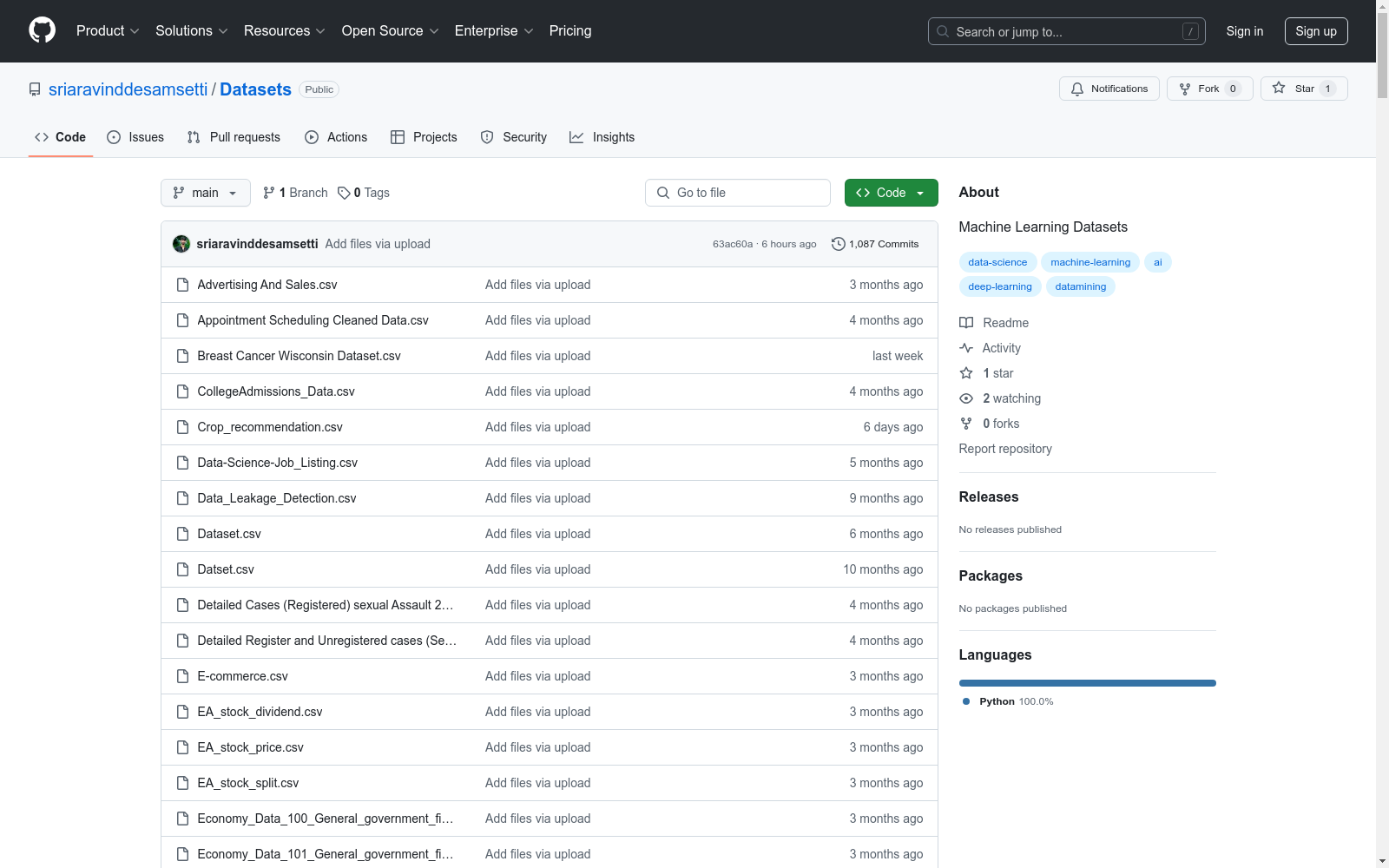Click the ai topic tag
This screenshot has height=868, width=1389.
pyautogui.click(x=1158, y=262)
